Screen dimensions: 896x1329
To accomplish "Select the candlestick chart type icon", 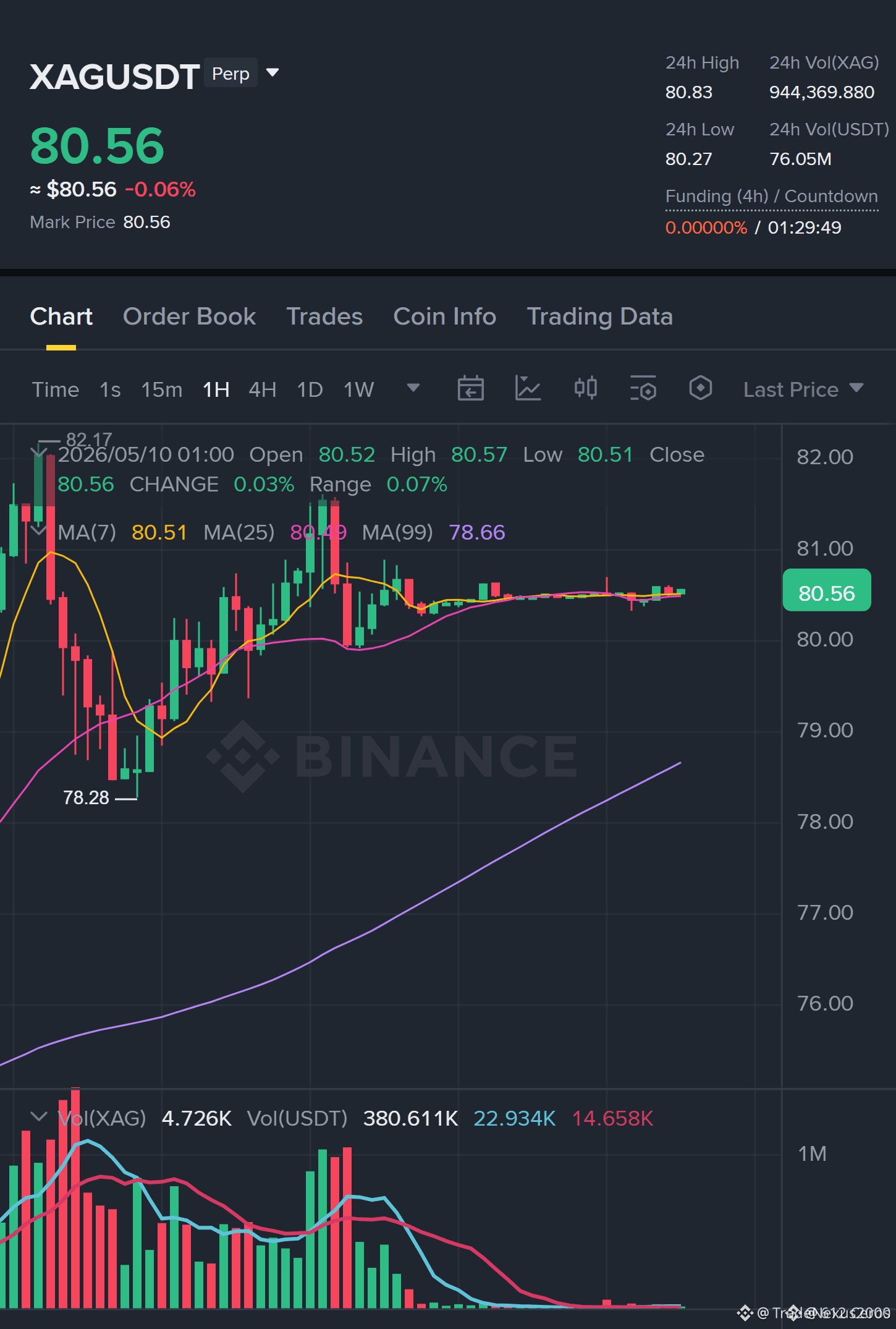I will [x=585, y=389].
